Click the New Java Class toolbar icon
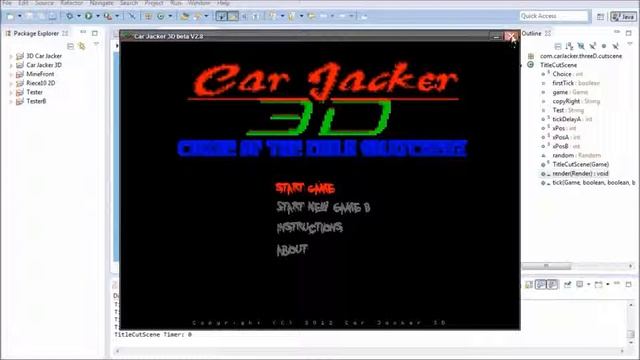This screenshot has height=360, width=640. [x=161, y=16]
